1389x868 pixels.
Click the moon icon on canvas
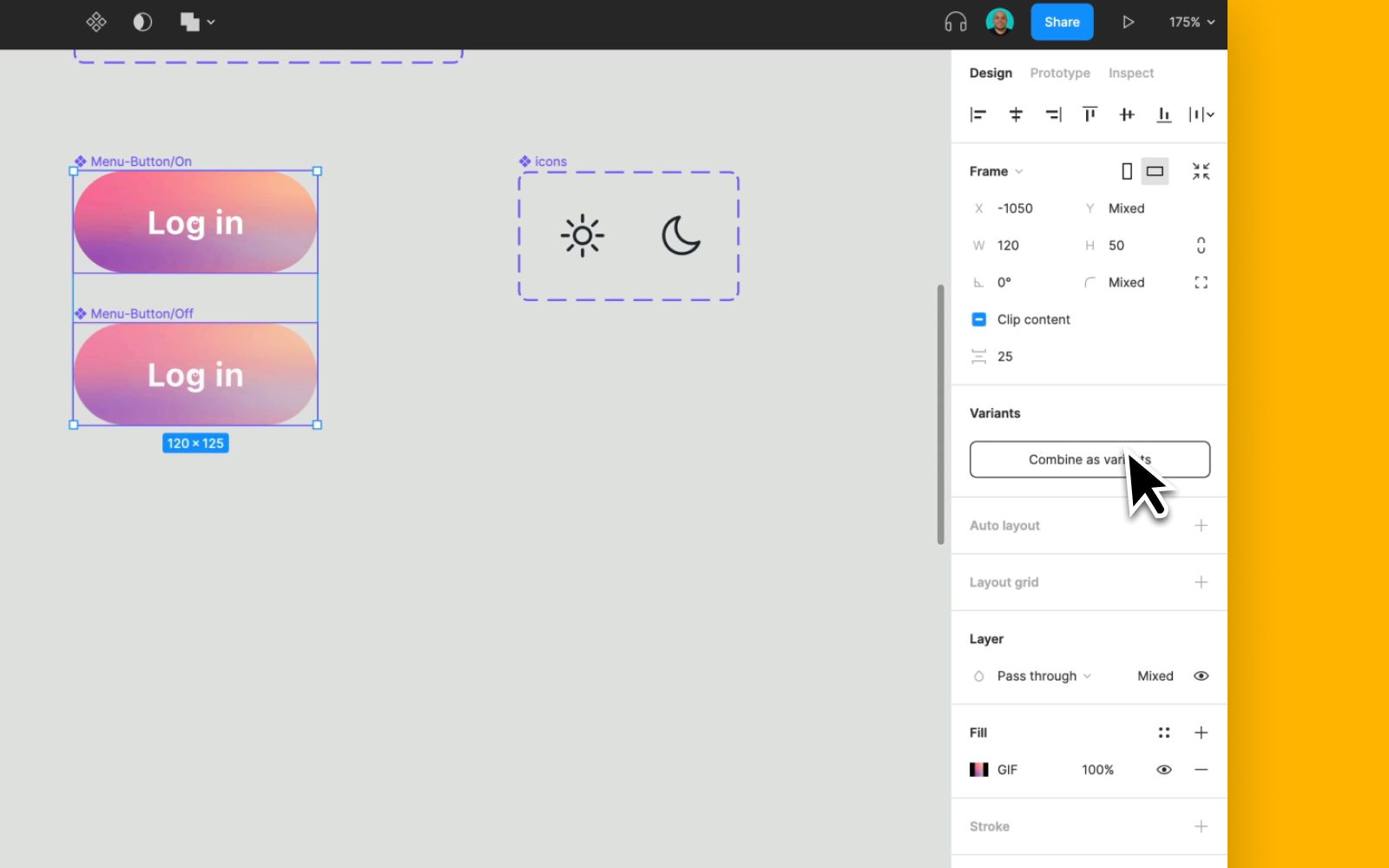[x=681, y=235]
